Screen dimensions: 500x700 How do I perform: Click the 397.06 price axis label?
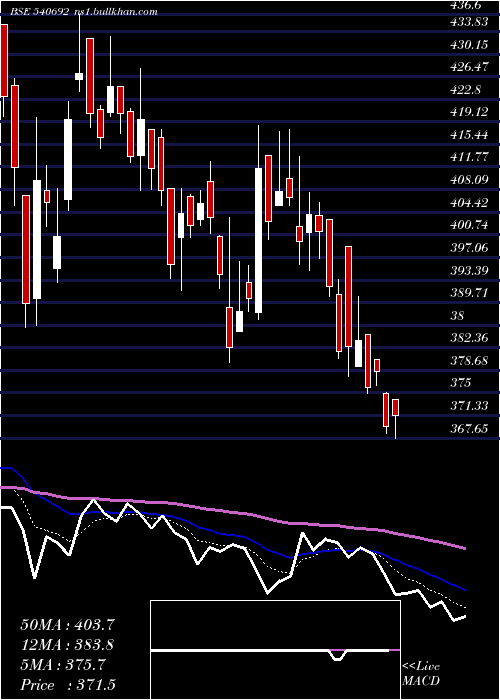tap(468, 248)
